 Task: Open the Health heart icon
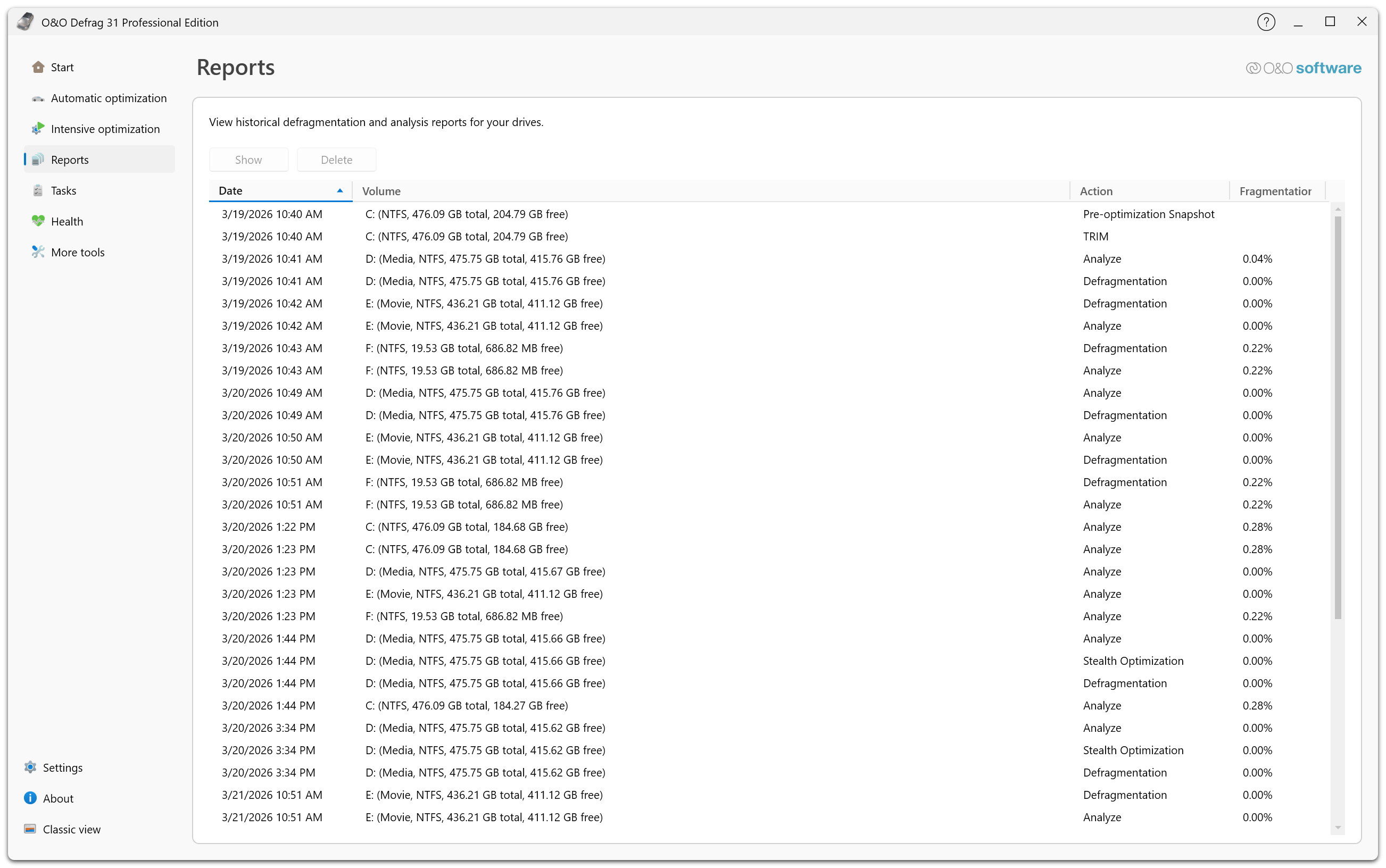click(x=38, y=221)
